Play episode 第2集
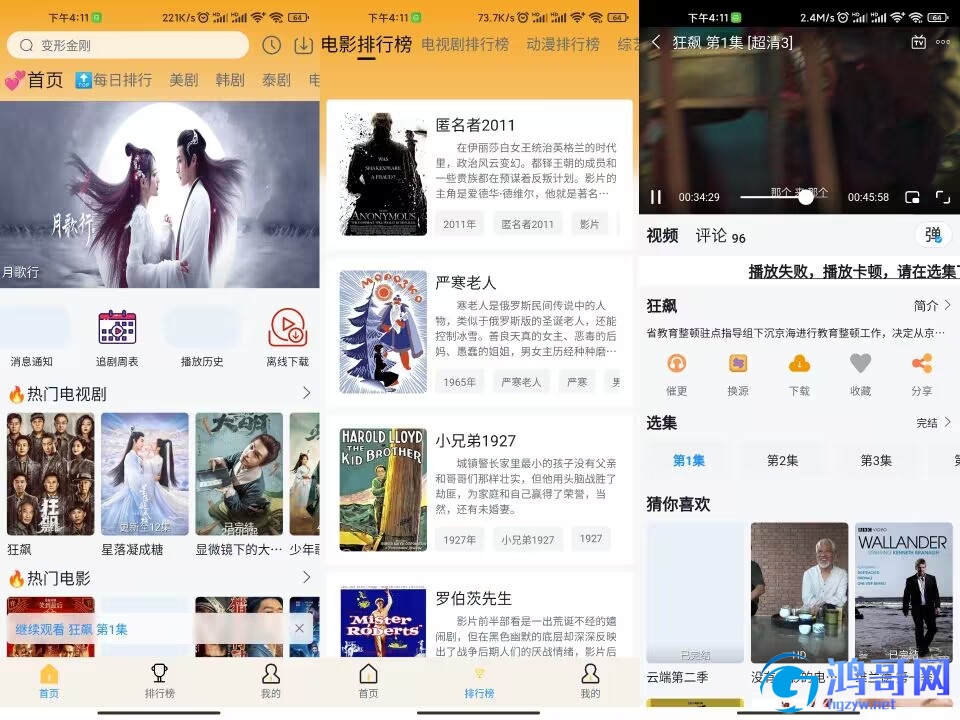 click(x=782, y=460)
